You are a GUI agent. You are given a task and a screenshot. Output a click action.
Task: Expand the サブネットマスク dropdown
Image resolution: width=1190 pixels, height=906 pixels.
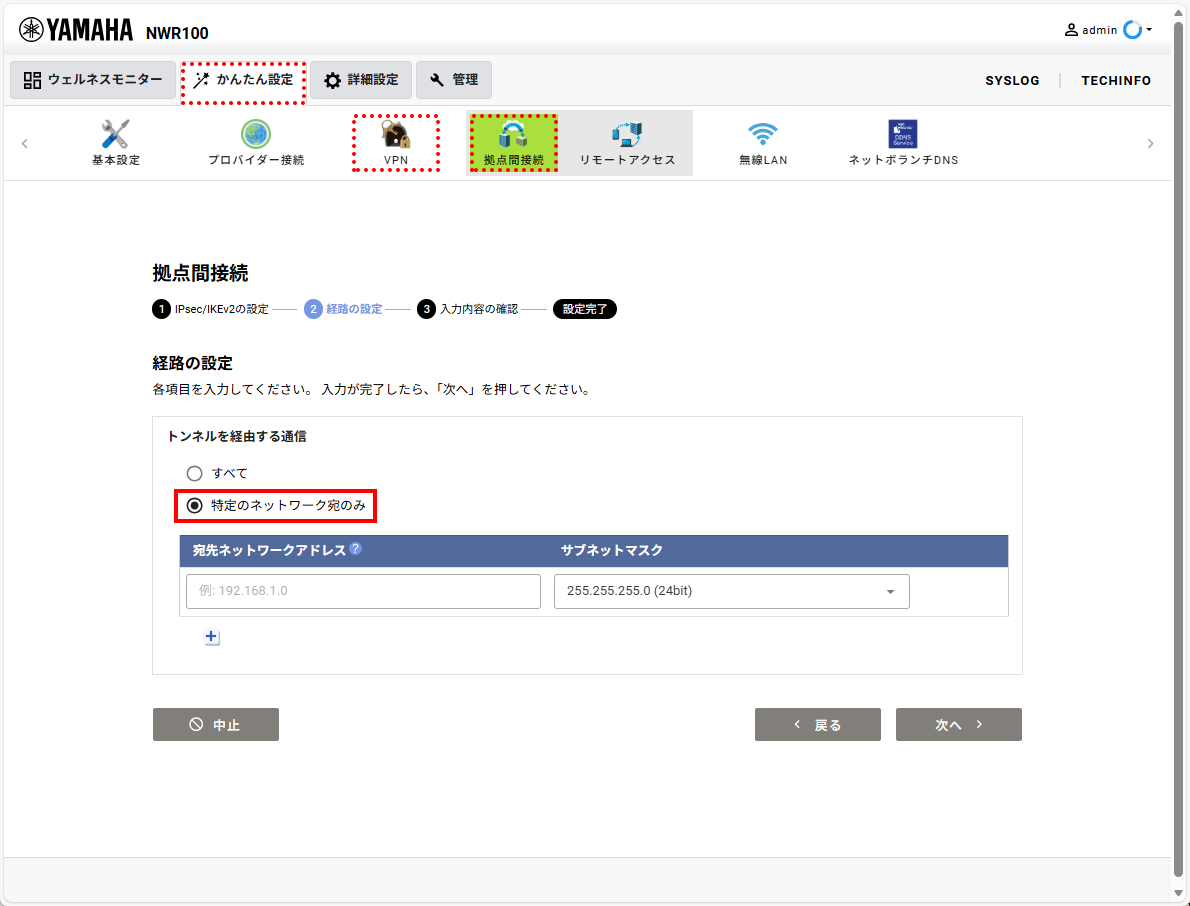(x=732, y=591)
